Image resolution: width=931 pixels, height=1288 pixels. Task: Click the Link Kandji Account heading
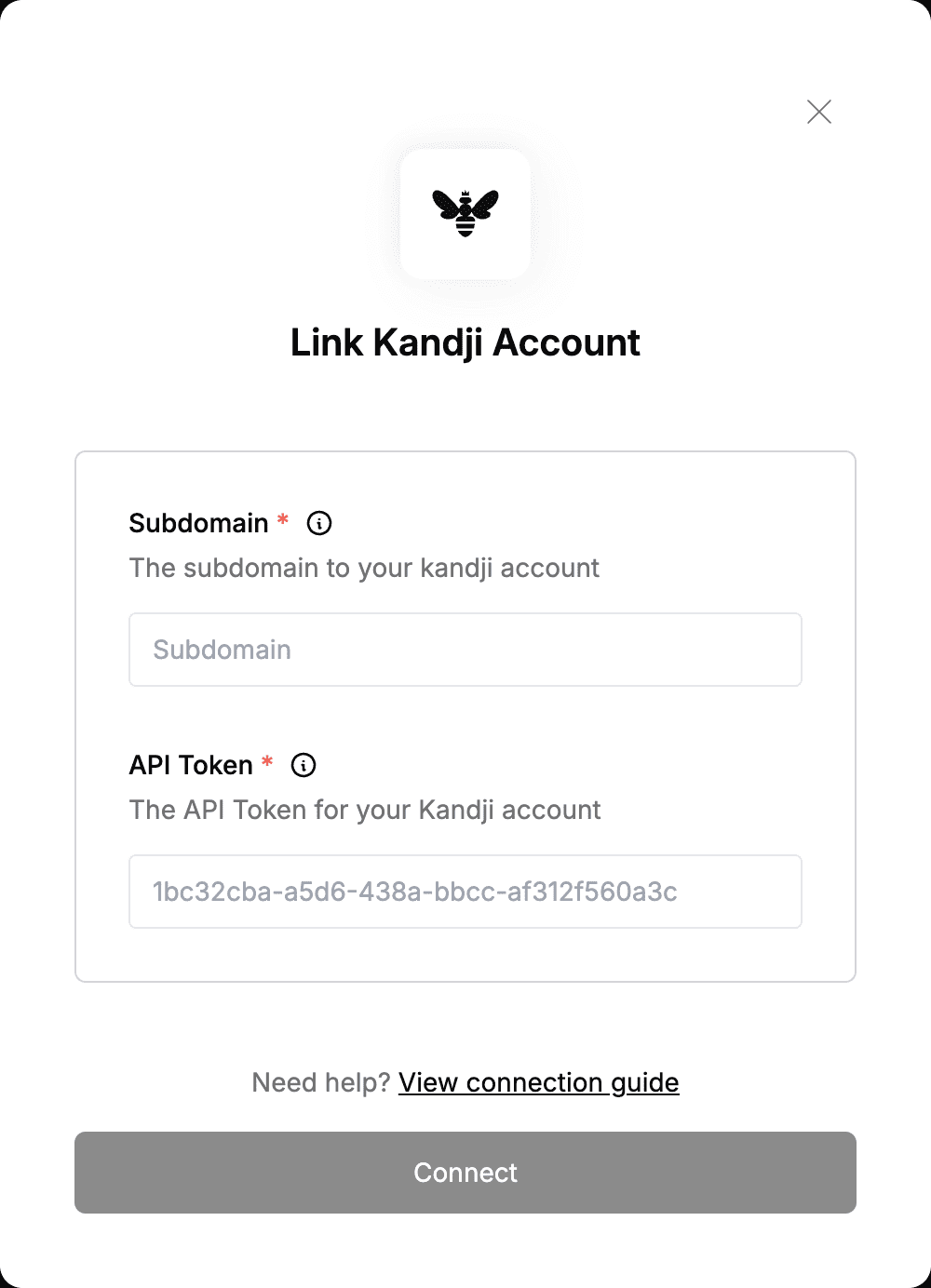tap(465, 342)
